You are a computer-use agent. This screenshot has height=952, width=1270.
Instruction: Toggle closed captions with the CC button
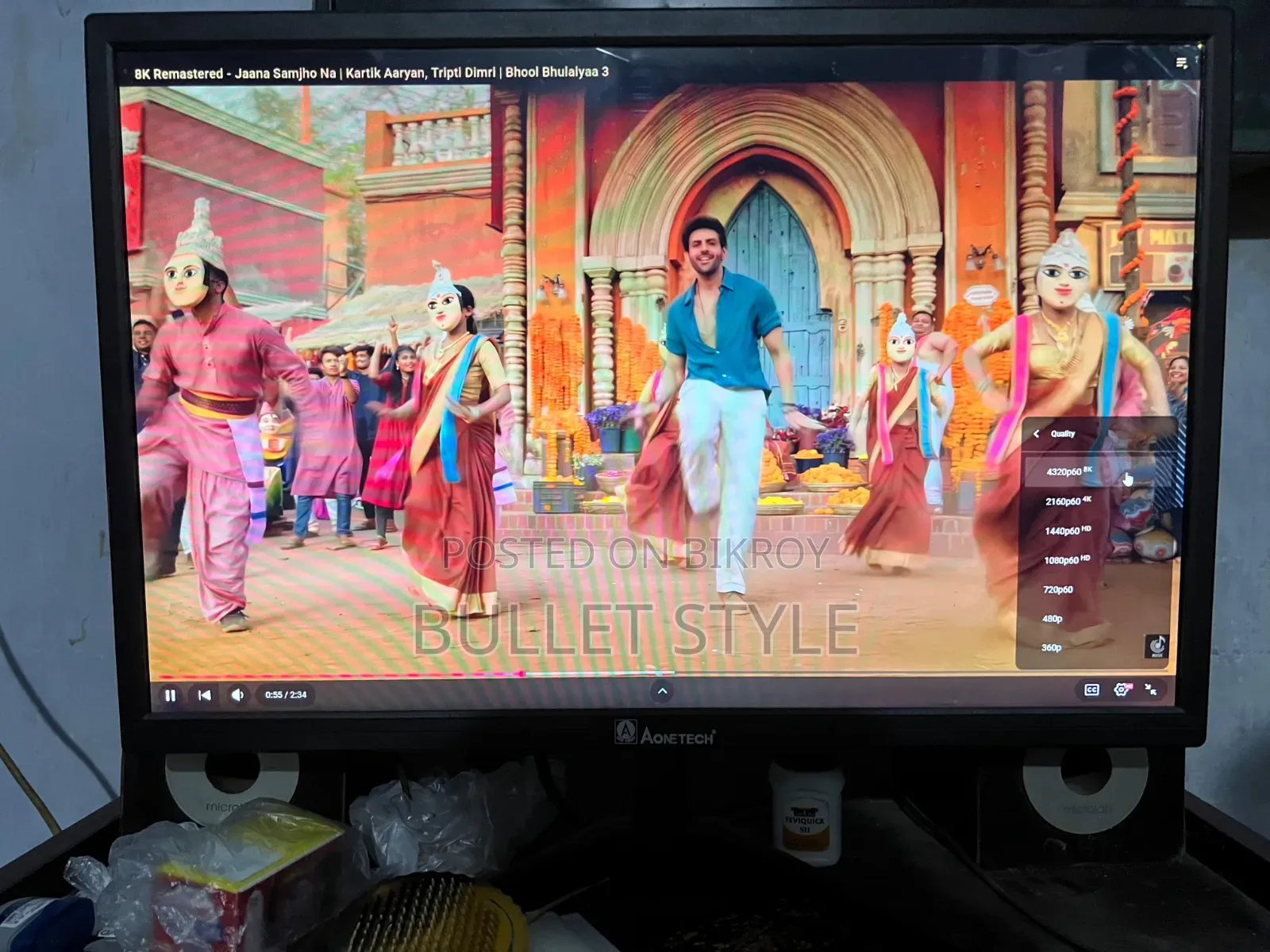pos(1092,690)
